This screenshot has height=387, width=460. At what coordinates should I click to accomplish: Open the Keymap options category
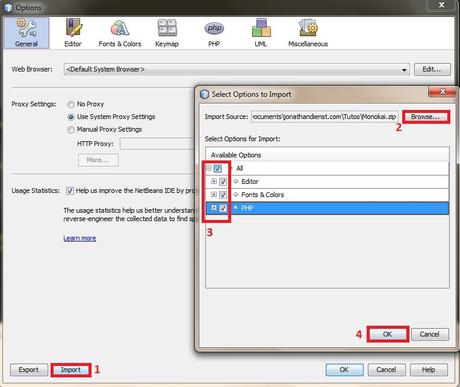167,33
